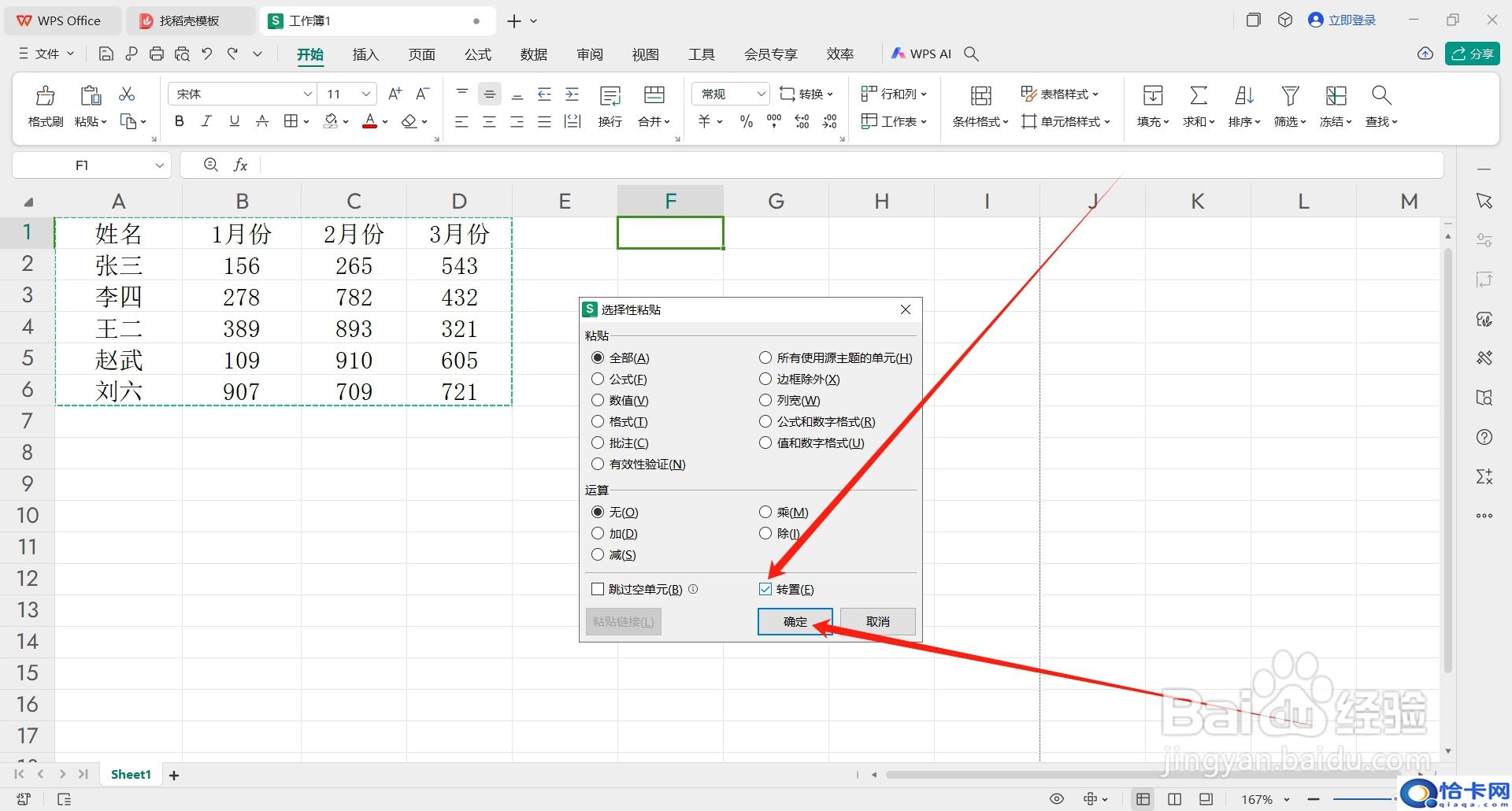The height and width of the screenshot is (811, 1512).
Task: Click the Print icon in quick toolbar
Action: (157, 54)
